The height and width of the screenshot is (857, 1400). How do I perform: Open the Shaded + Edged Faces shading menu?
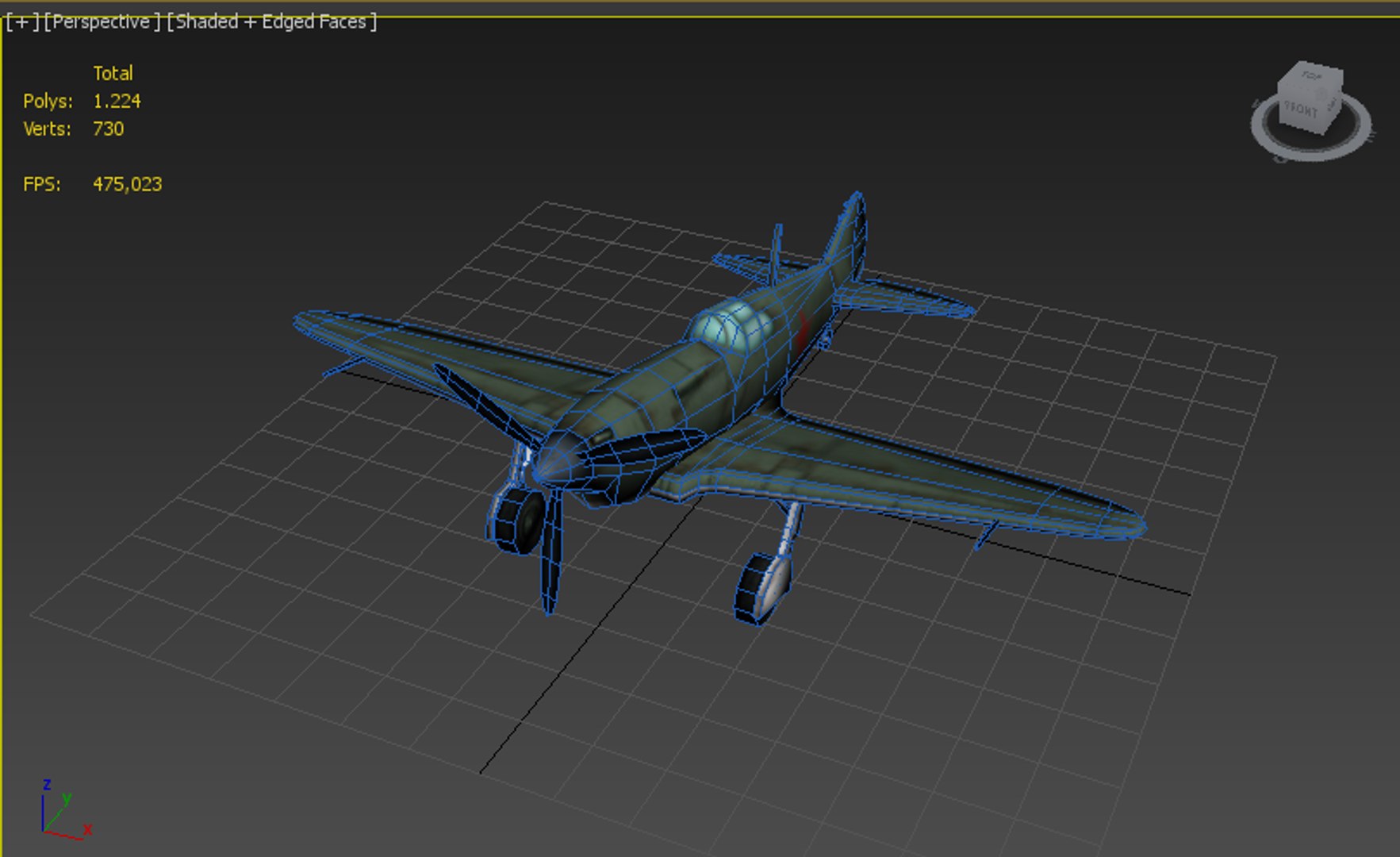272,22
